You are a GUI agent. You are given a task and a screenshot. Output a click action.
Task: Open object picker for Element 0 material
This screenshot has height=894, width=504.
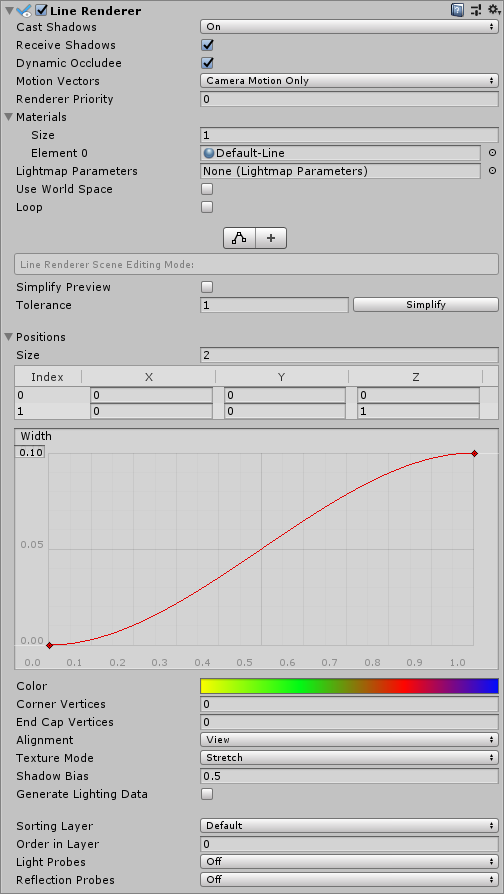[493, 153]
